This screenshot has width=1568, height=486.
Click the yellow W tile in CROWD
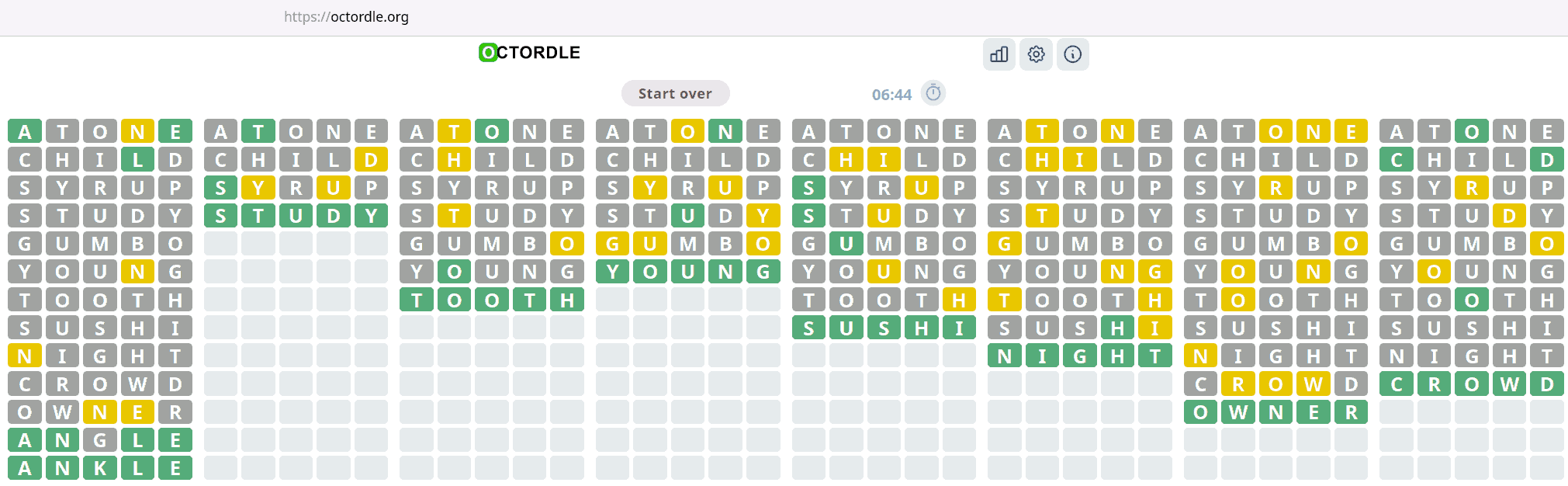(x=1313, y=384)
